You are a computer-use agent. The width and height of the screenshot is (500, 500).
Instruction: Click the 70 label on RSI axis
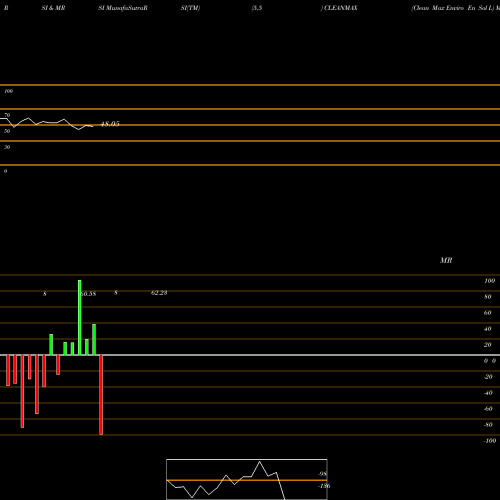(7, 115)
